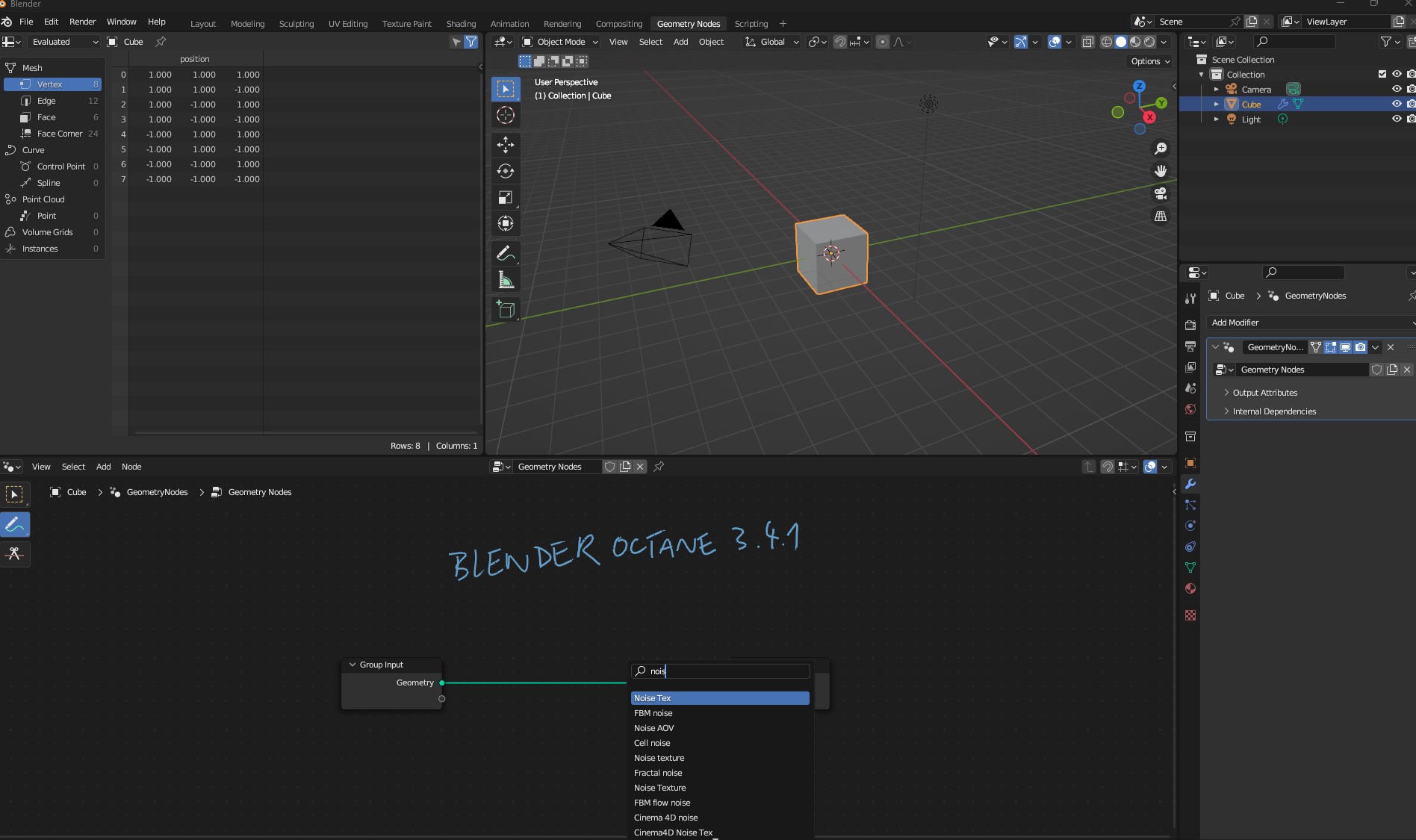Activate the Move tool in 3D viewport
This screenshot has height=840, width=1416.
coord(506,144)
